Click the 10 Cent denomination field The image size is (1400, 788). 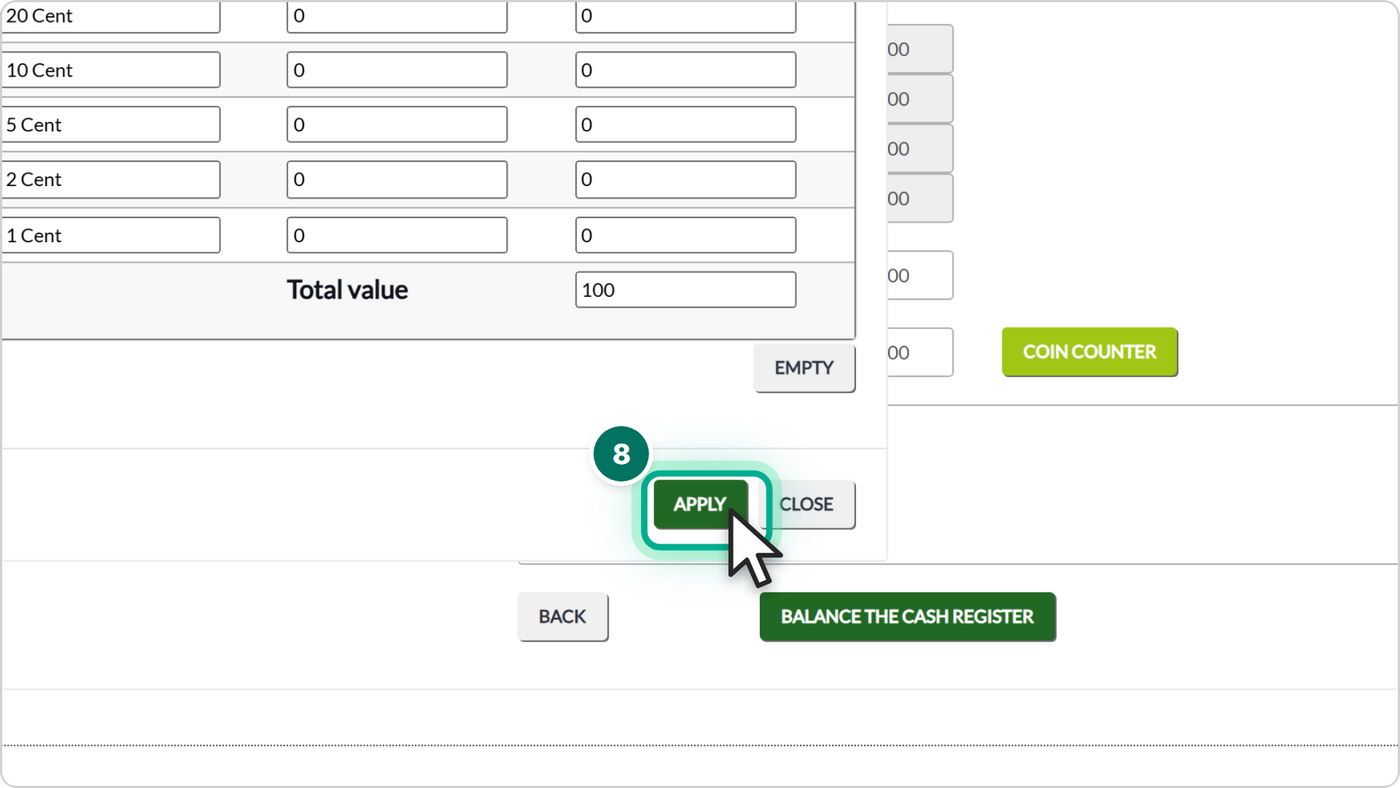pos(109,70)
